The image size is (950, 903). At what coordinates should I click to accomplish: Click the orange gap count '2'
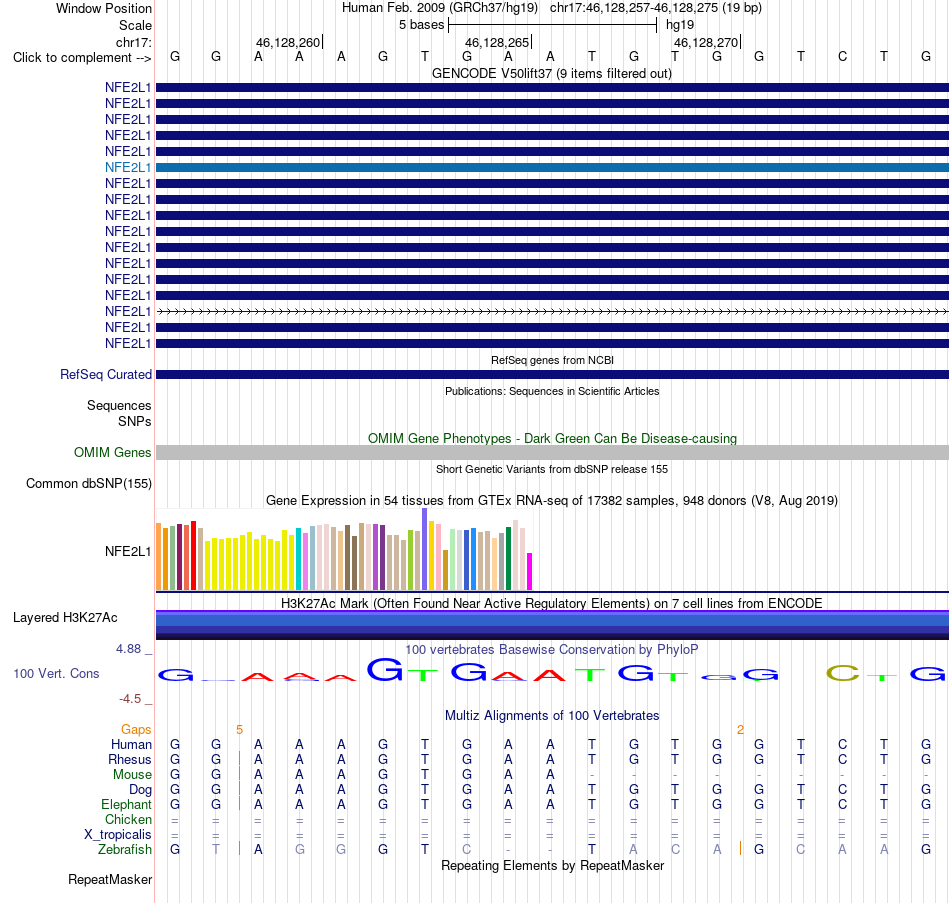pyautogui.click(x=740, y=730)
